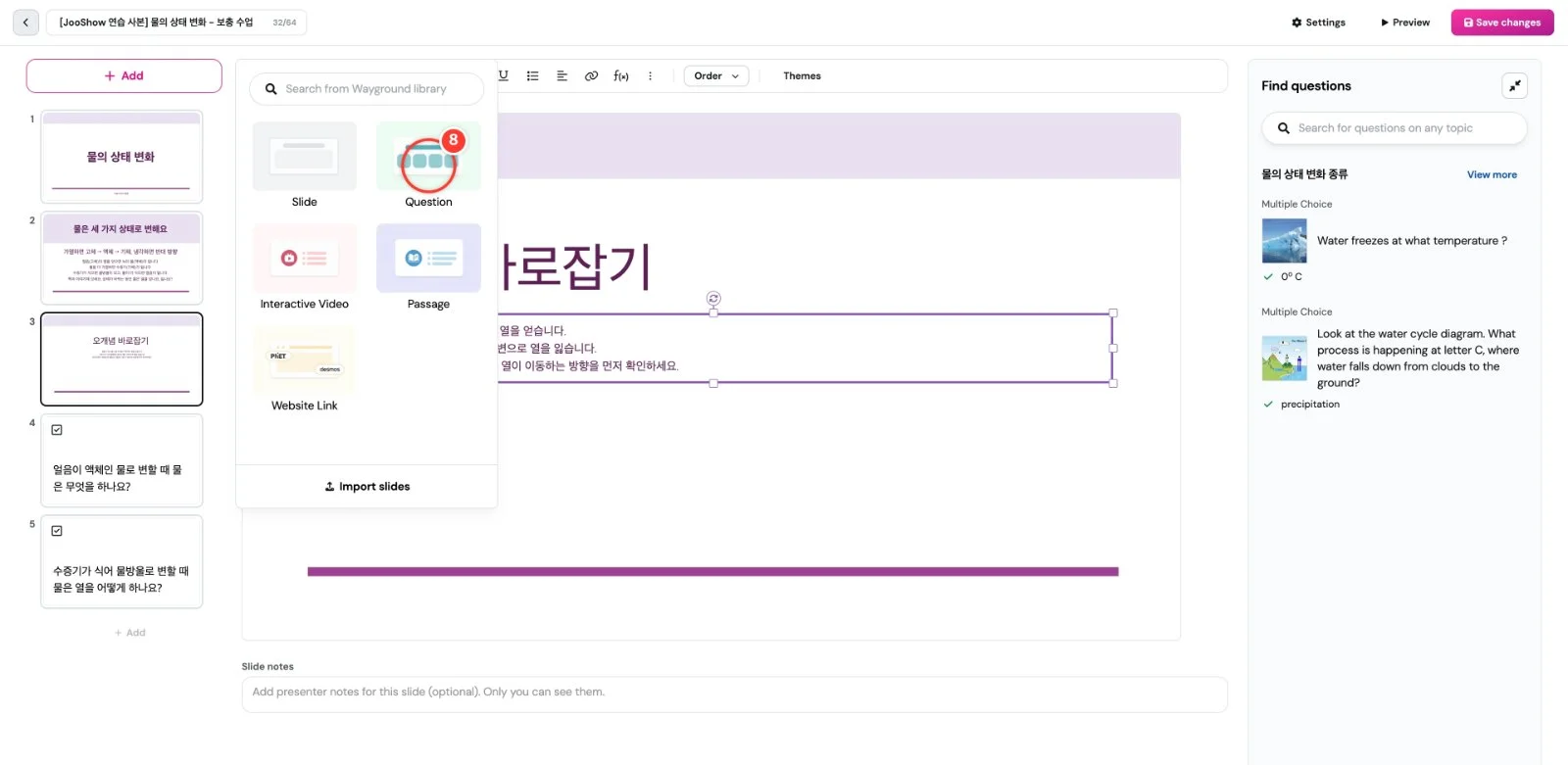1568x765 pixels.
Task: Open the iceberg image thumbnail
Action: click(x=1284, y=240)
